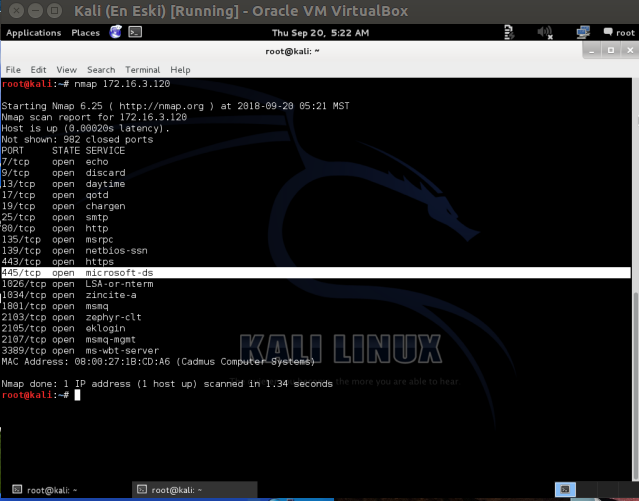Click the 2107/tcp msmq-mgmt line
The image size is (639, 501).
coord(68,340)
